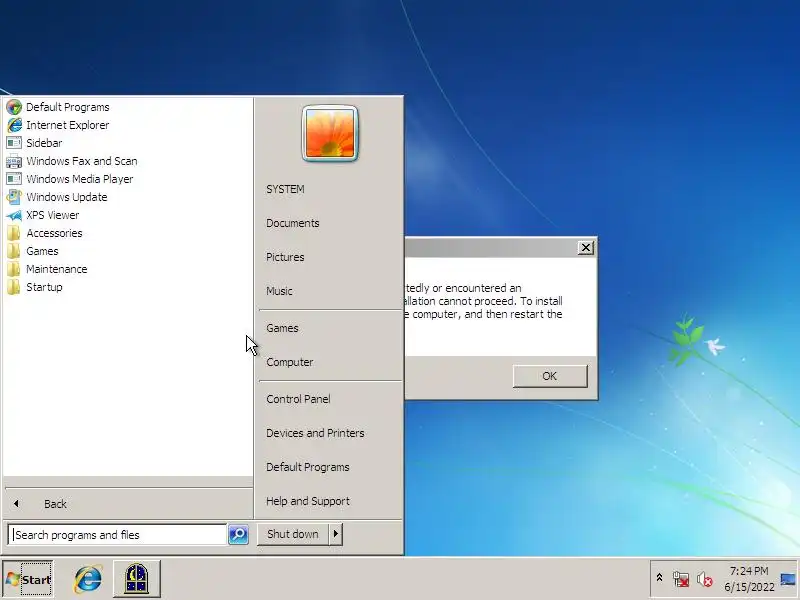Open Internet Explorer from the taskbar

(88, 579)
